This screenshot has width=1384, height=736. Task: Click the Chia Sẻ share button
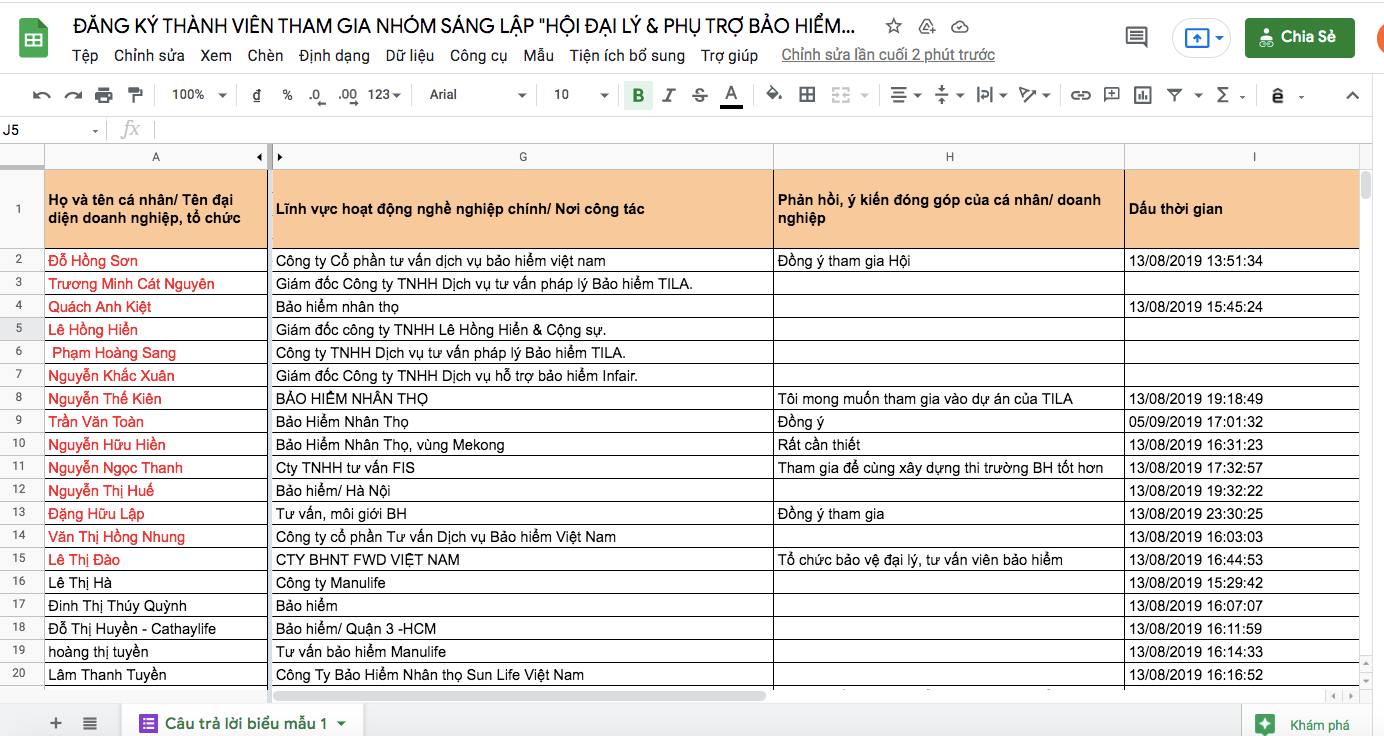click(x=1299, y=37)
